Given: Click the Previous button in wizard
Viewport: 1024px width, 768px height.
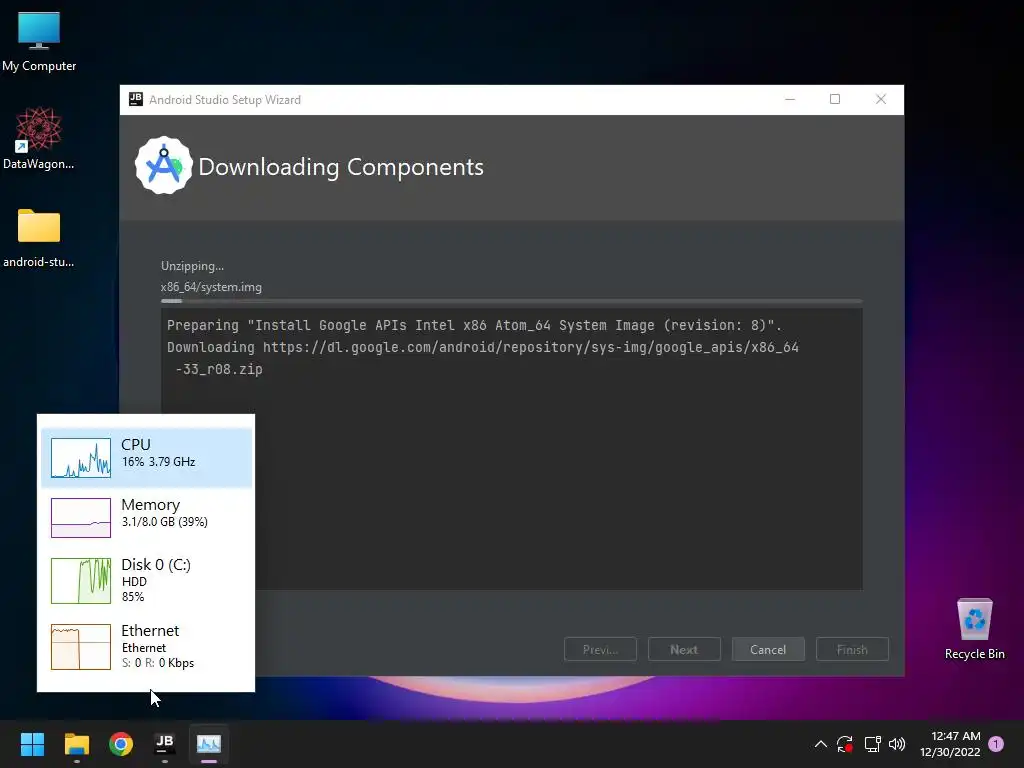Looking at the screenshot, I should coord(600,649).
